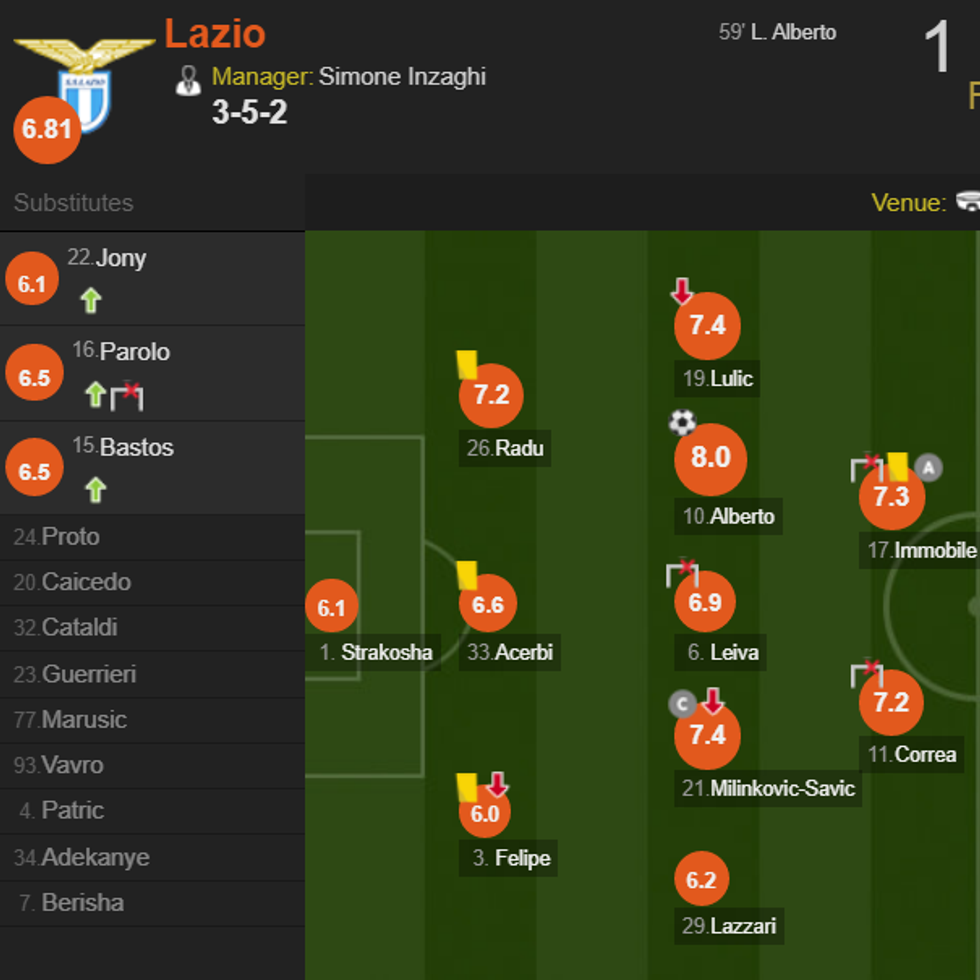Click the goal ball icon above Alberto
This screenshot has height=980, width=980.
click(x=682, y=423)
